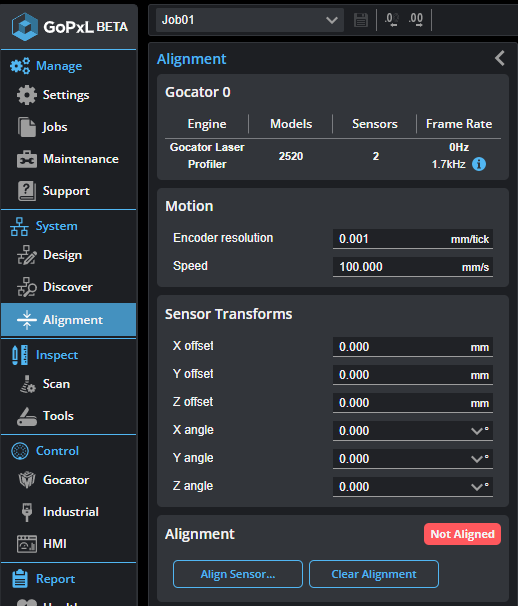The height and width of the screenshot is (606, 518).
Task: Click the X angle value field
Action: point(413,431)
